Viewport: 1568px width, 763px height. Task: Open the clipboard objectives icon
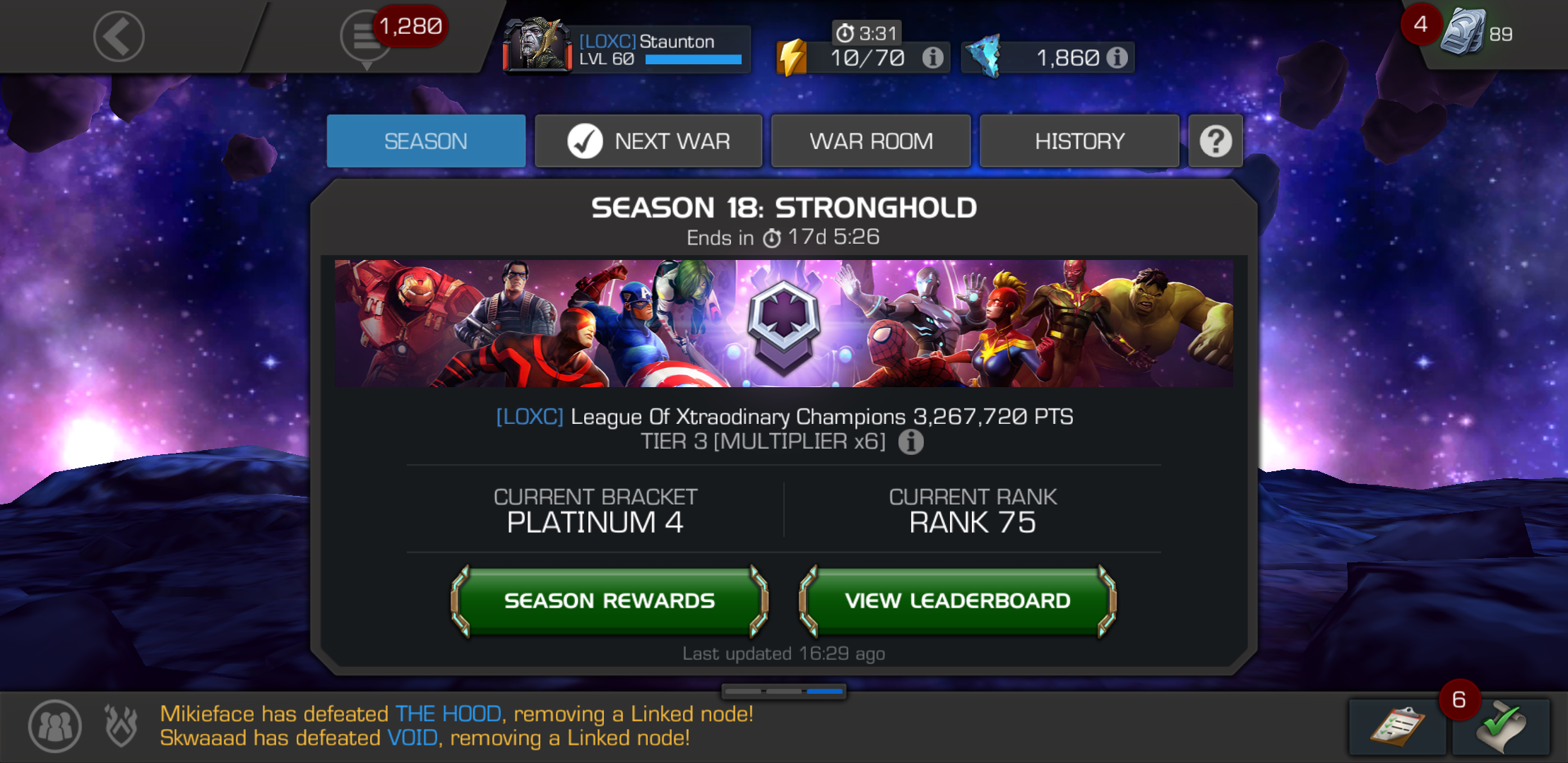[x=1397, y=726]
